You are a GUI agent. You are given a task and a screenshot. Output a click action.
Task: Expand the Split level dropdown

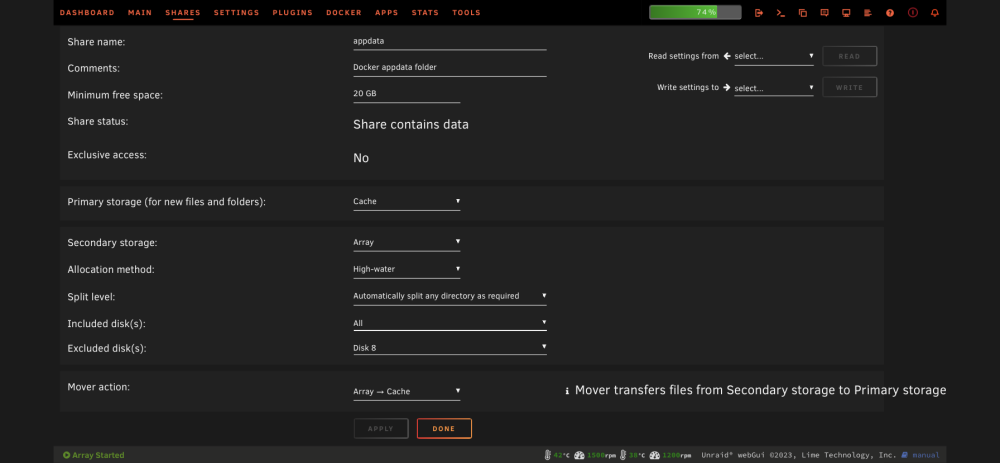click(450, 296)
